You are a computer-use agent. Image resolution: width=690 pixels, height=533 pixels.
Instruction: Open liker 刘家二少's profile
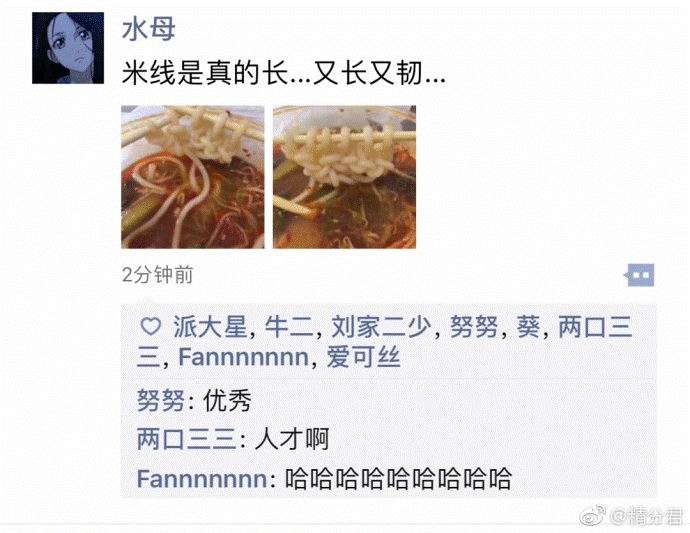381,327
